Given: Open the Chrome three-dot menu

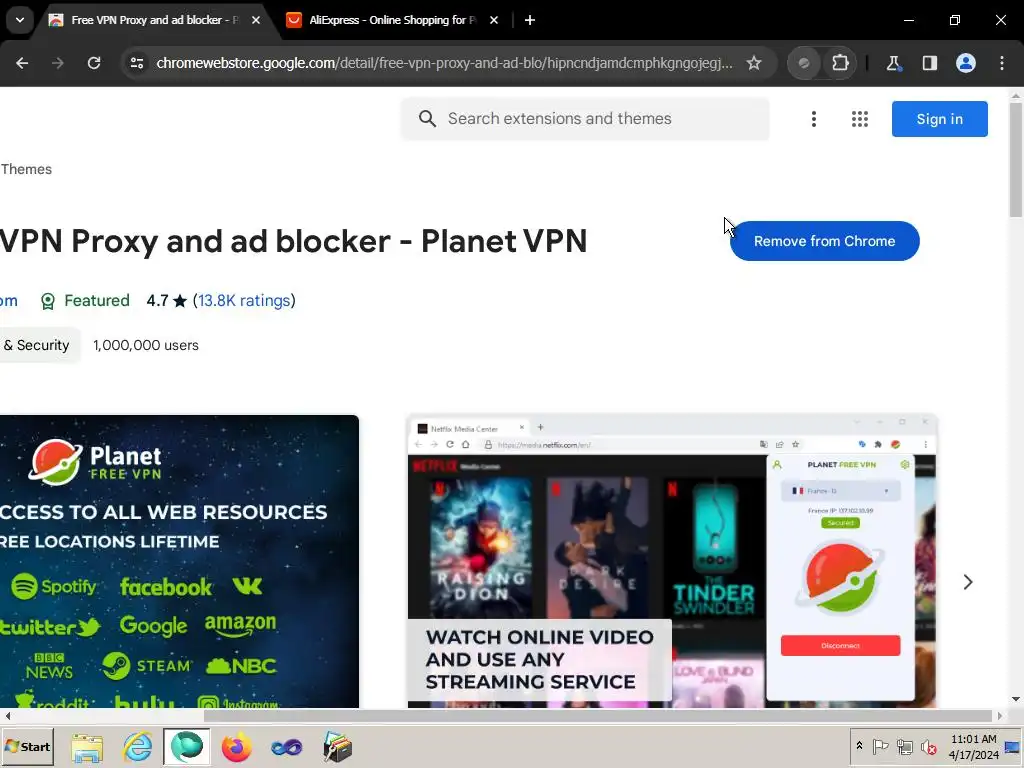Looking at the screenshot, I should (x=1002, y=63).
